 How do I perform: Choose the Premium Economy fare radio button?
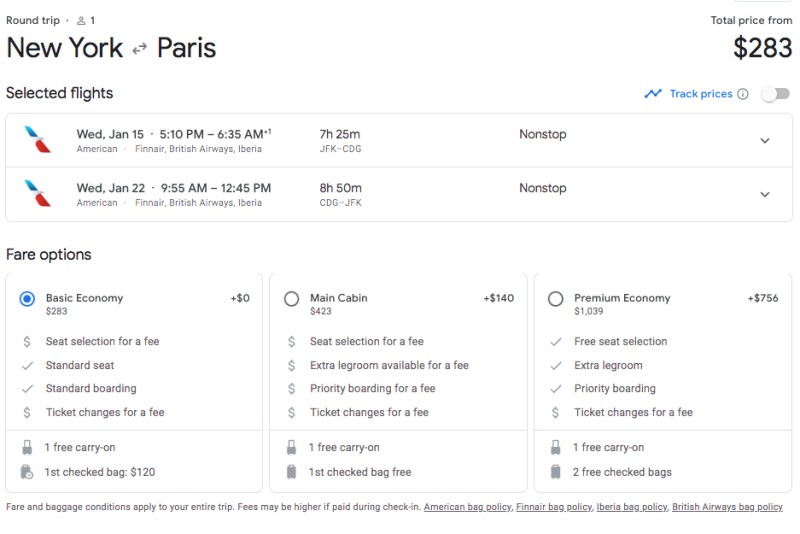(555, 299)
